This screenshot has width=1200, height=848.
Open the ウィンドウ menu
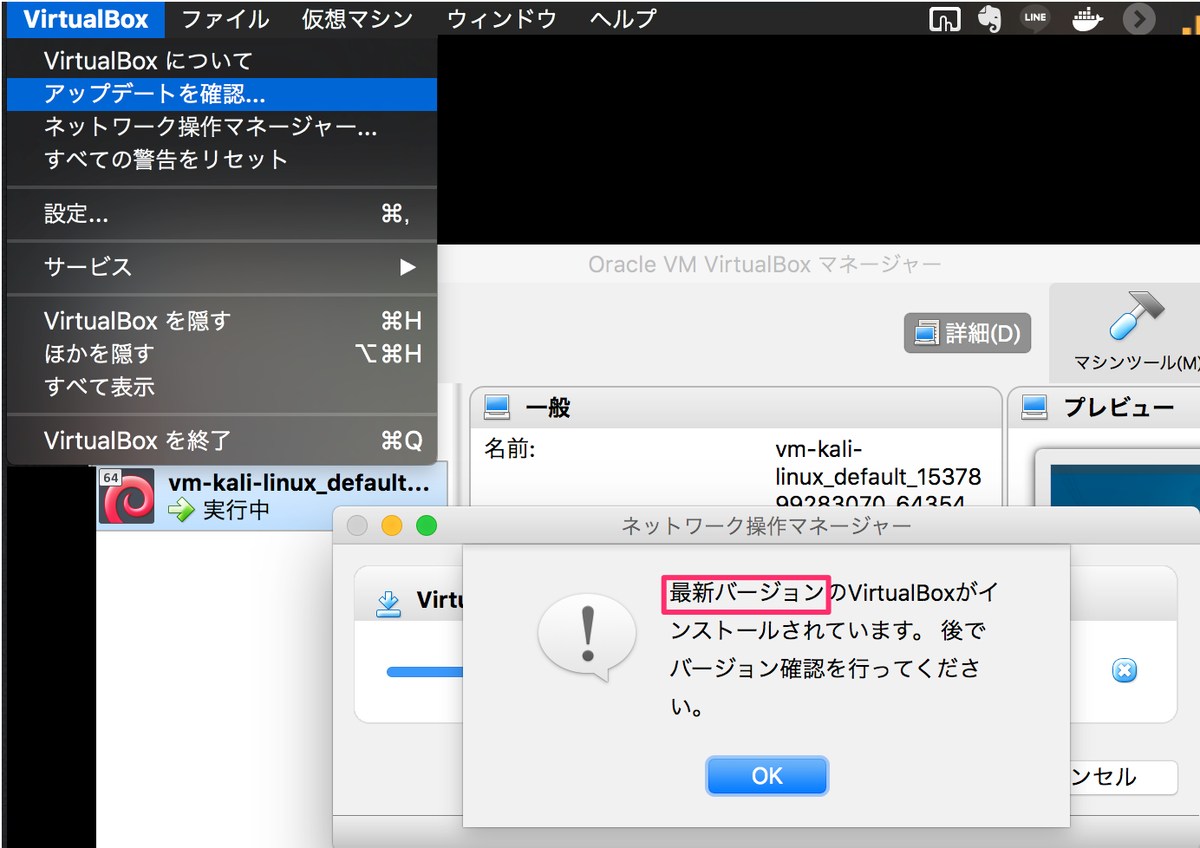click(x=501, y=18)
